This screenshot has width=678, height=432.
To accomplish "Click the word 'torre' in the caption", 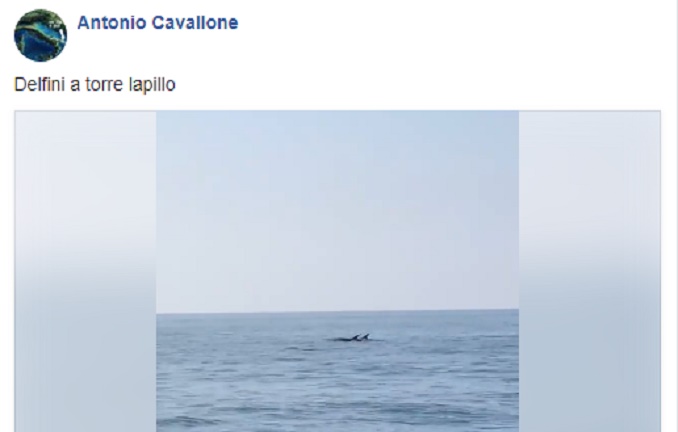I will click(x=105, y=85).
